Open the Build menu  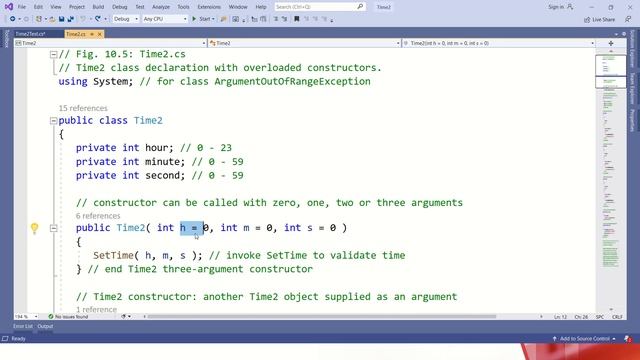click(x=98, y=7)
